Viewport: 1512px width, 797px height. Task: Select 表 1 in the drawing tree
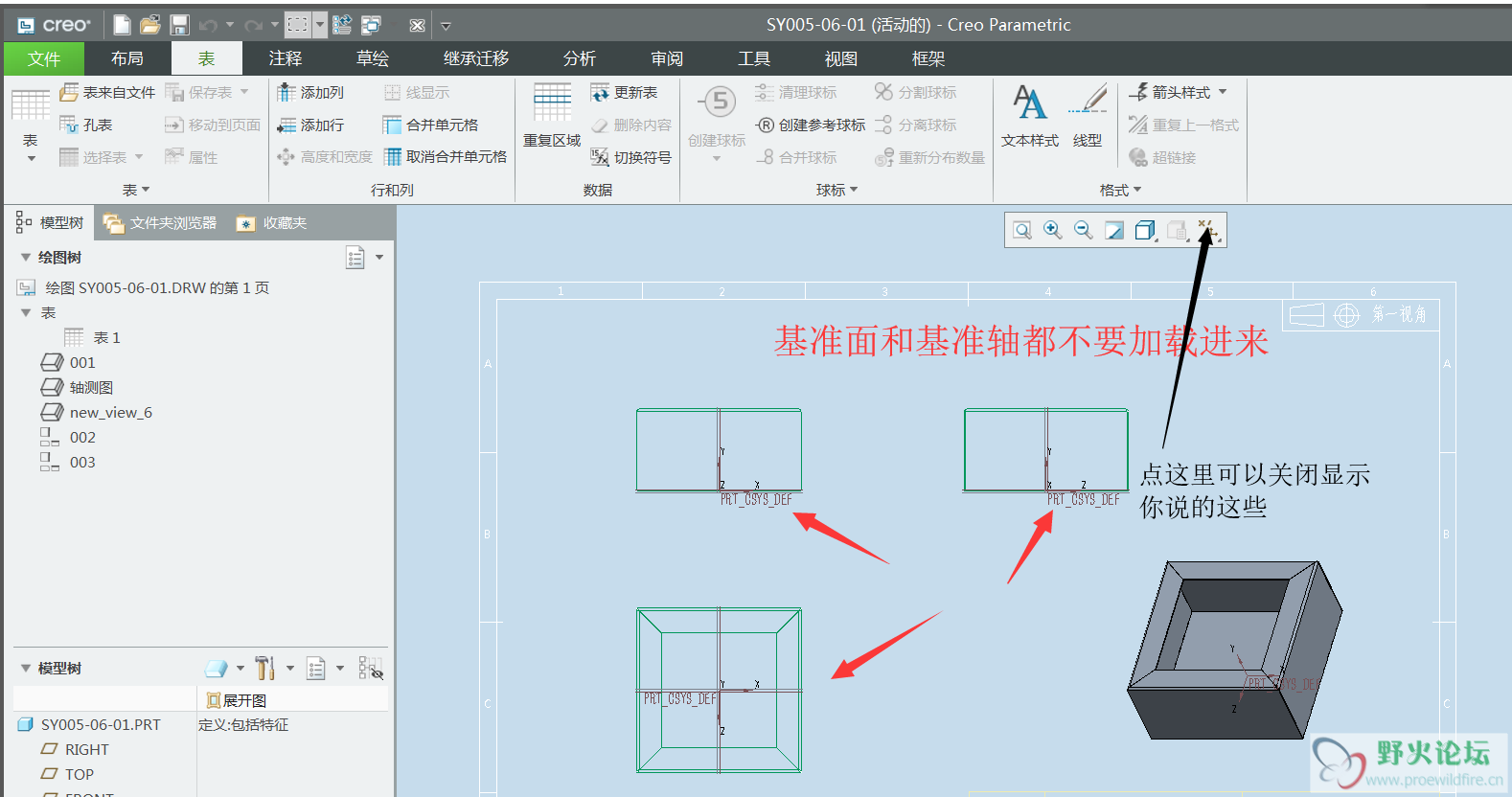(x=93, y=337)
